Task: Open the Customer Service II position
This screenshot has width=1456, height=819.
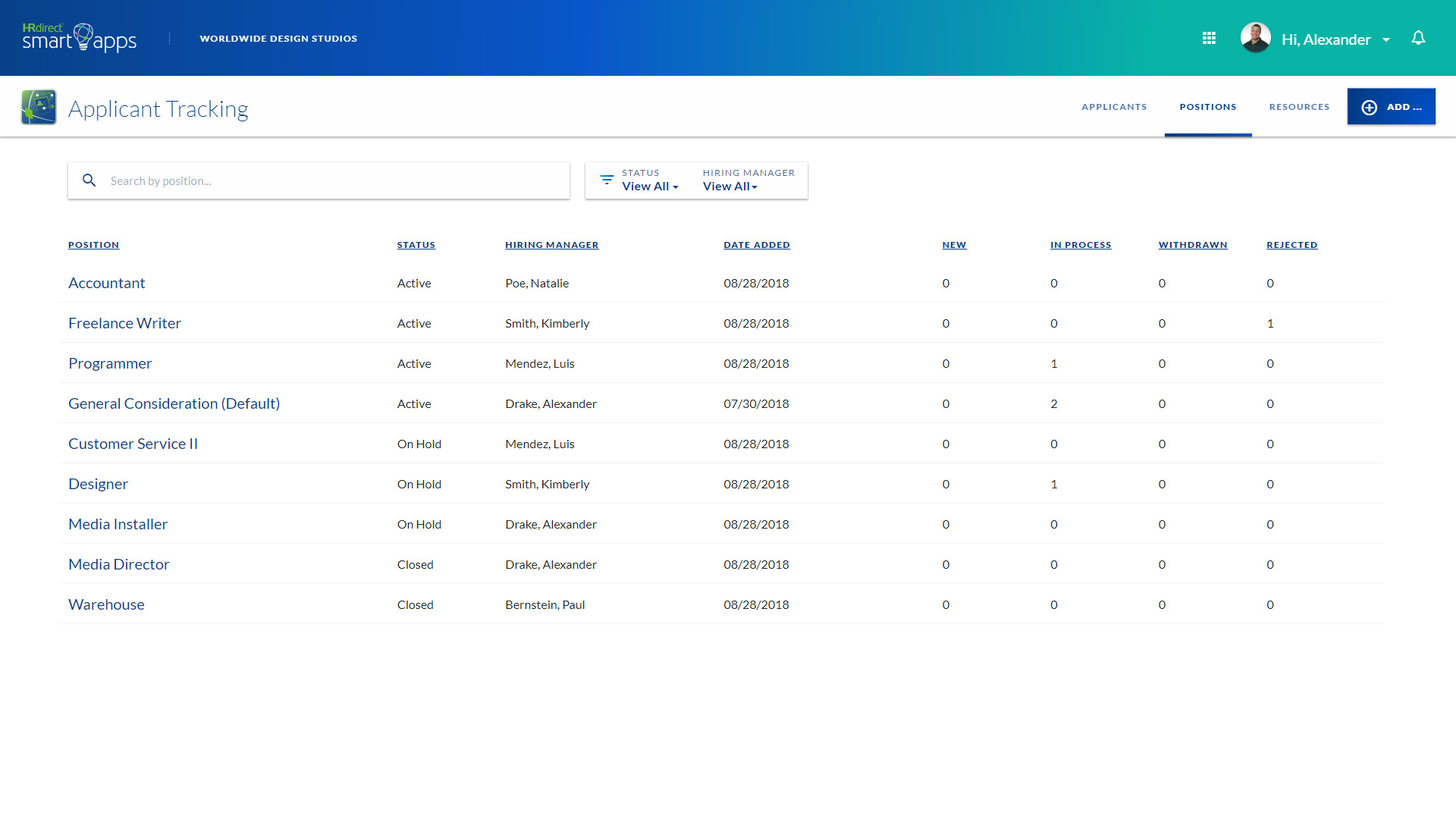Action: pos(133,444)
